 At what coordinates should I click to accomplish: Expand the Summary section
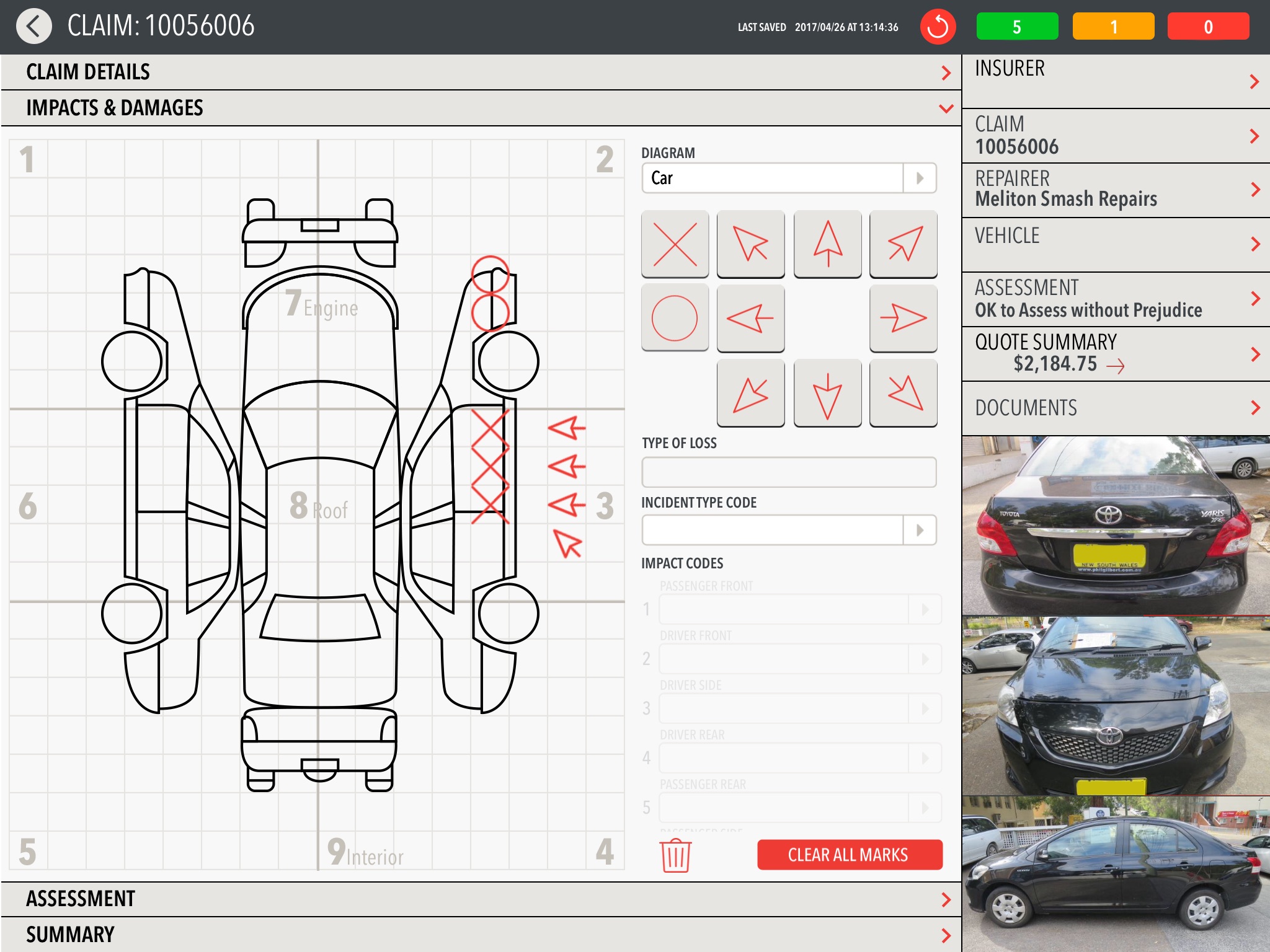point(946,935)
